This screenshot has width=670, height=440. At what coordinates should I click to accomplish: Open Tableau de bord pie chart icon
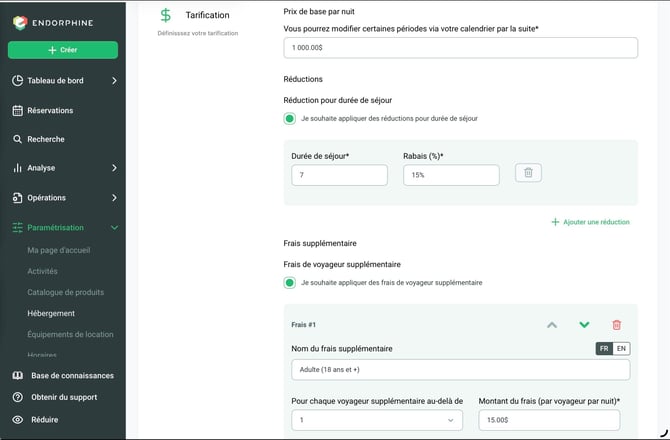(x=18, y=80)
